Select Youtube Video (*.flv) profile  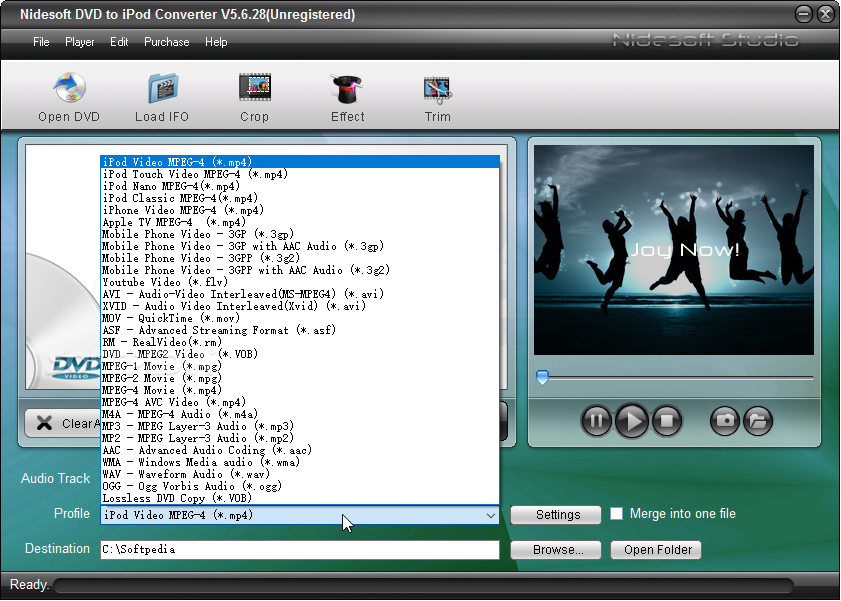tap(300, 282)
